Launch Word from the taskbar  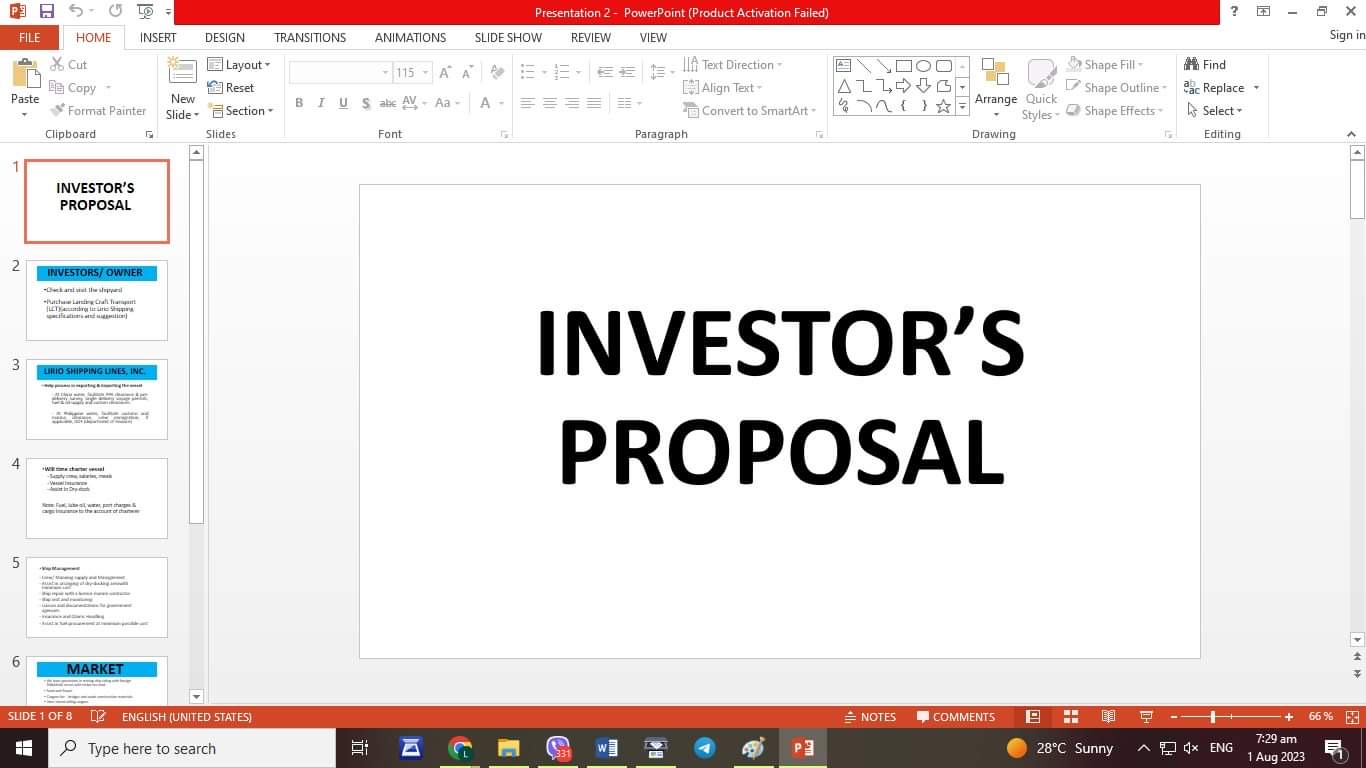tap(606, 748)
